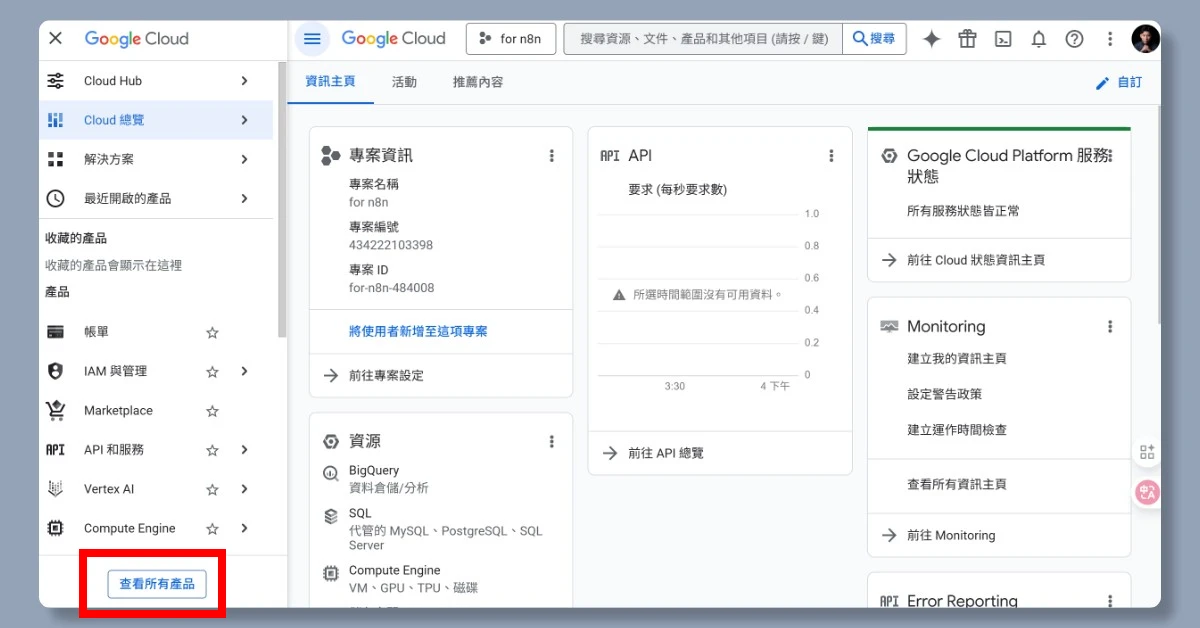1200x628 pixels.
Task: Expand the 解決方案 submenu arrow
Action: [244, 159]
